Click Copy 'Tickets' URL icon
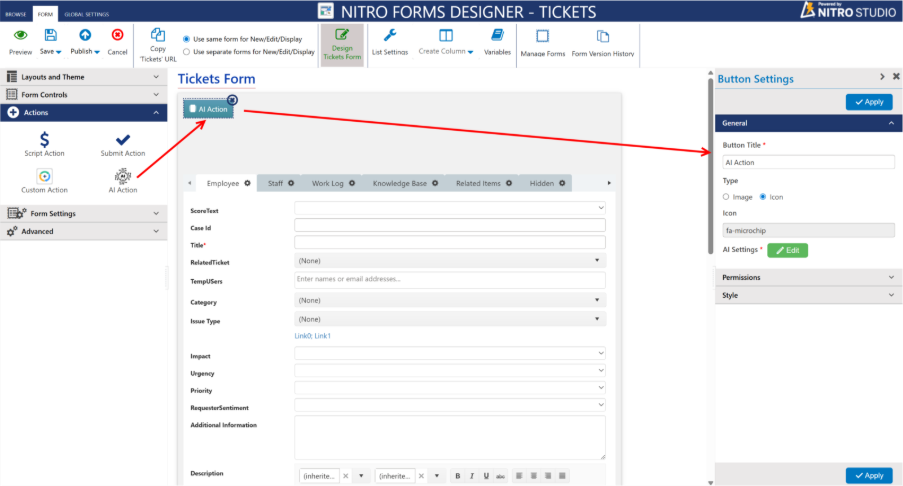 (x=157, y=35)
